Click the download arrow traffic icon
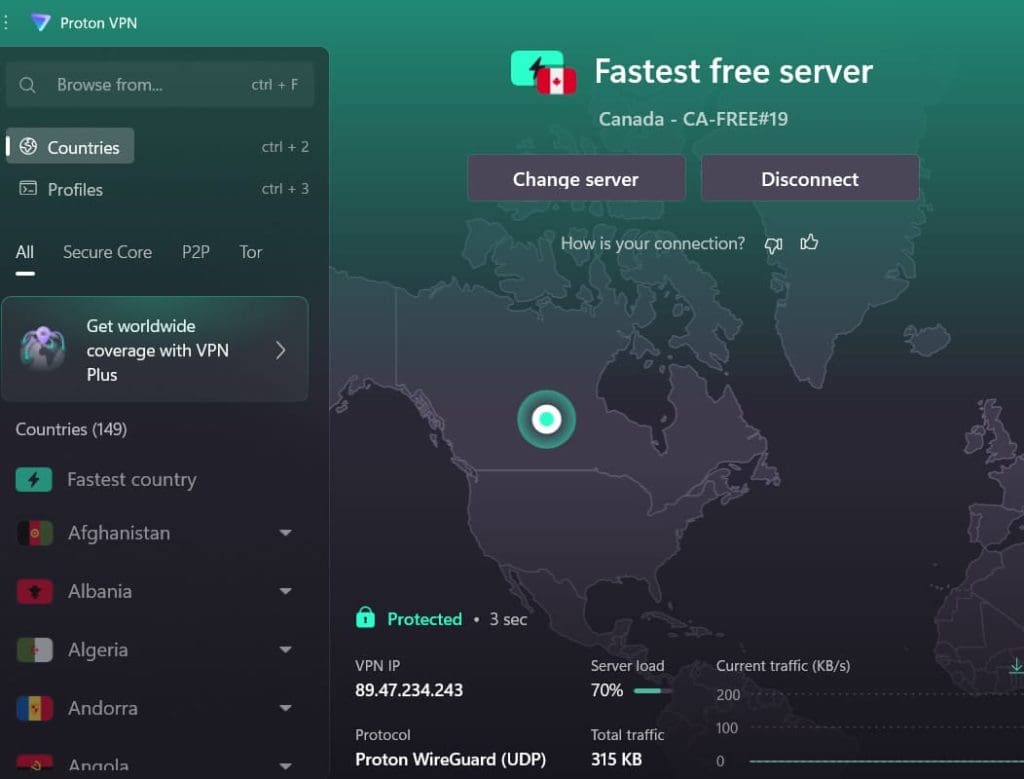The image size is (1024, 779). 1016,667
